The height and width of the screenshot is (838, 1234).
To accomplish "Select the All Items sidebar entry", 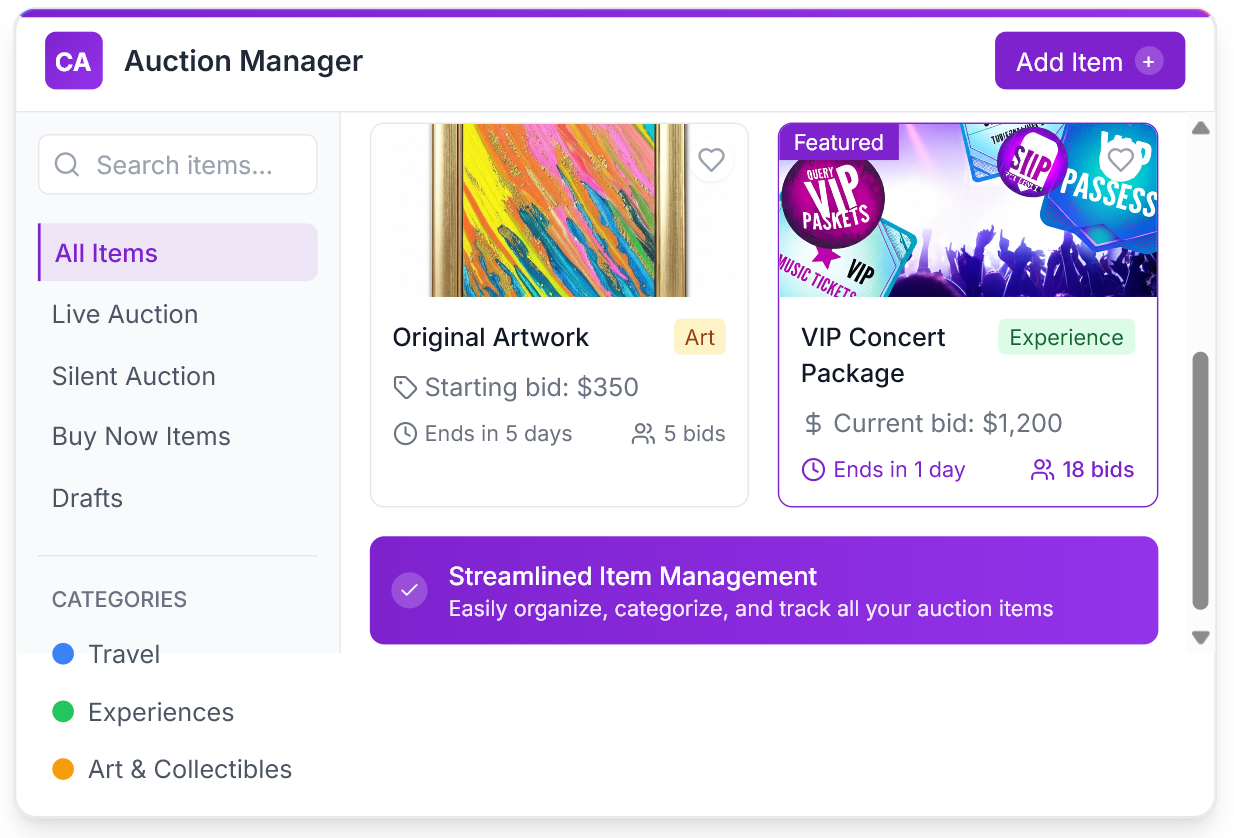I will pyautogui.click(x=177, y=253).
